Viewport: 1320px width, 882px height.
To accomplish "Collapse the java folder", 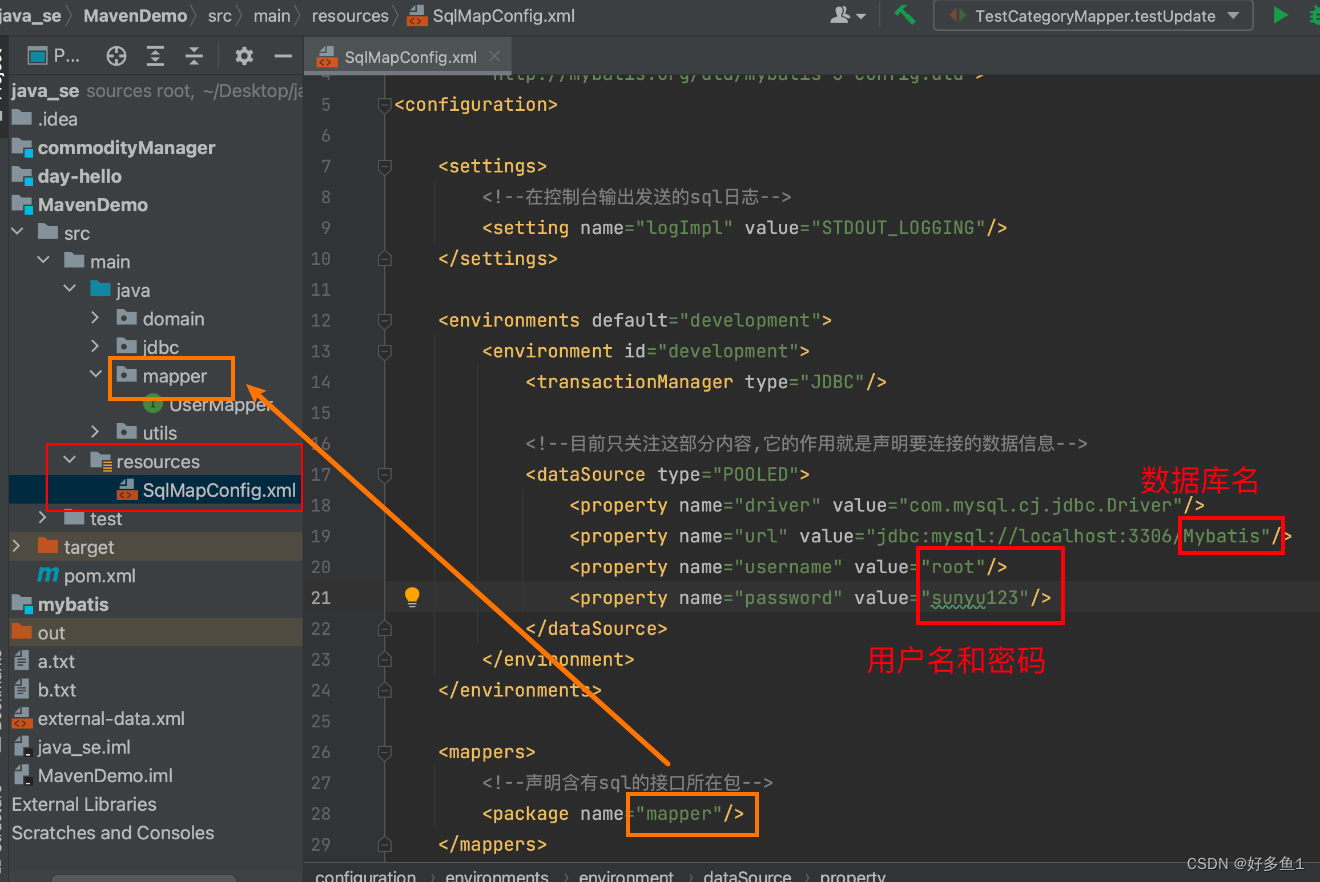I will click(70, 290).
